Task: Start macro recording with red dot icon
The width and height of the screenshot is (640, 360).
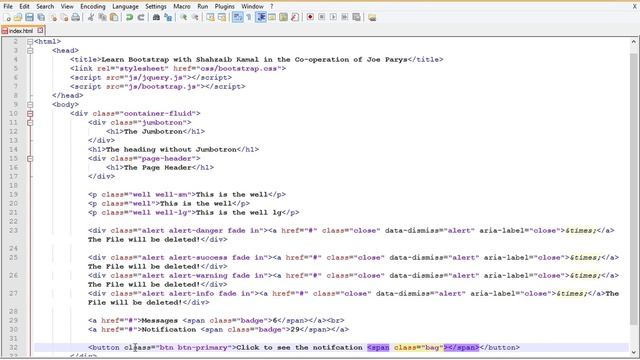Action: pyautogui.click(x=310, y=17)
